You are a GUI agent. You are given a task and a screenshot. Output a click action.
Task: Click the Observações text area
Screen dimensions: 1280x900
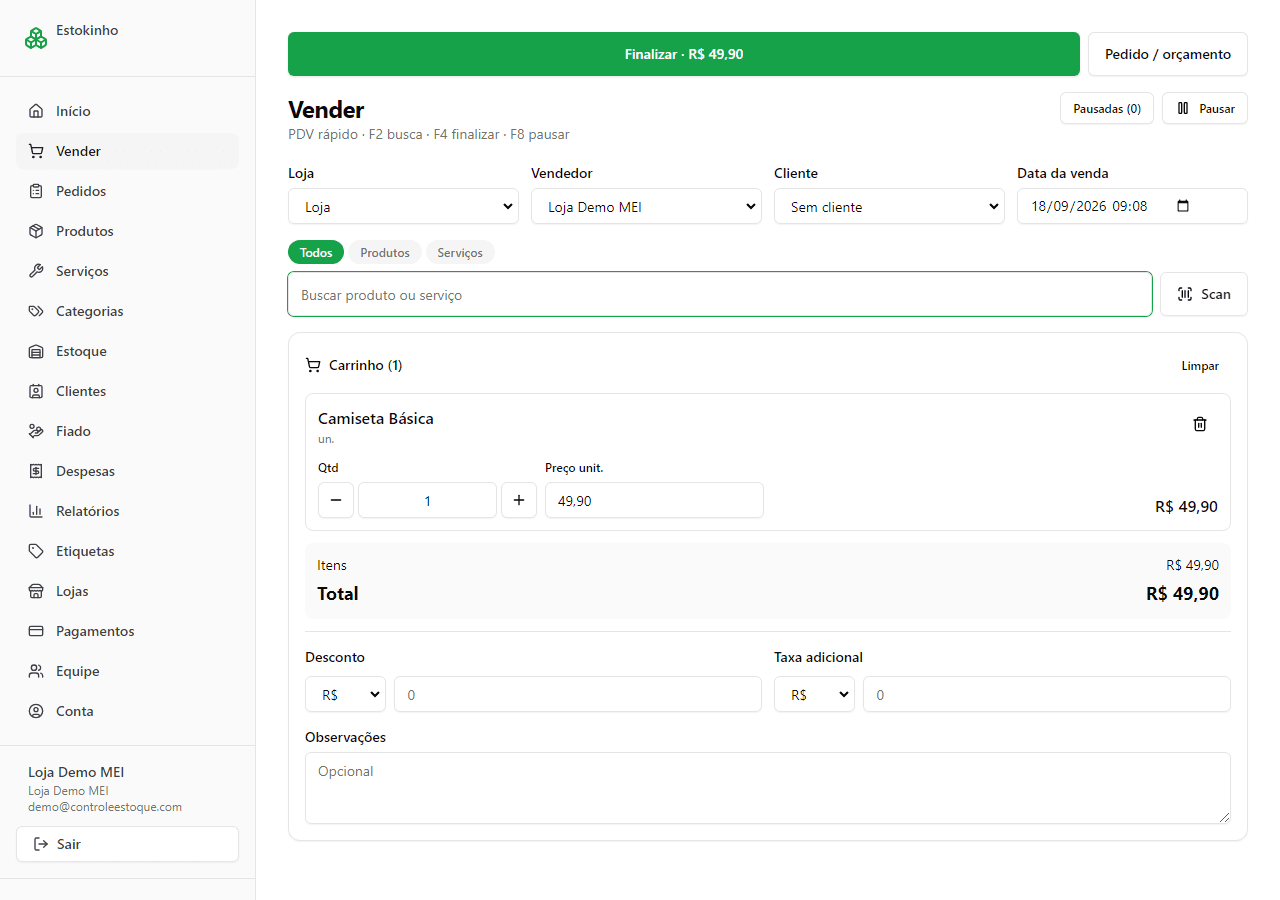[x=768, y=788]
